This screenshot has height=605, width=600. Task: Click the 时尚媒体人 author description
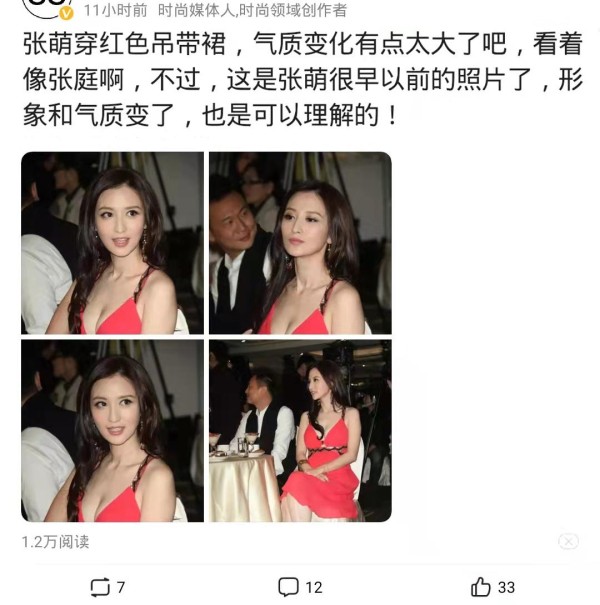[196, 10]
